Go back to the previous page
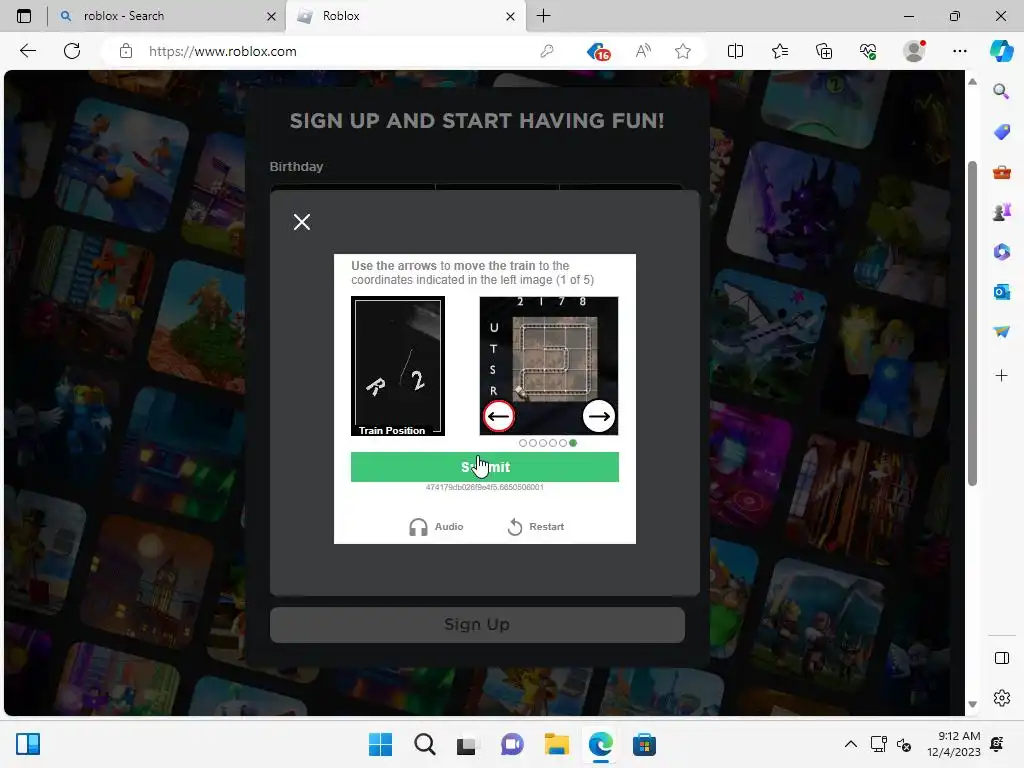The height and width of the screenshot is (768, 1024). (27, 51)
